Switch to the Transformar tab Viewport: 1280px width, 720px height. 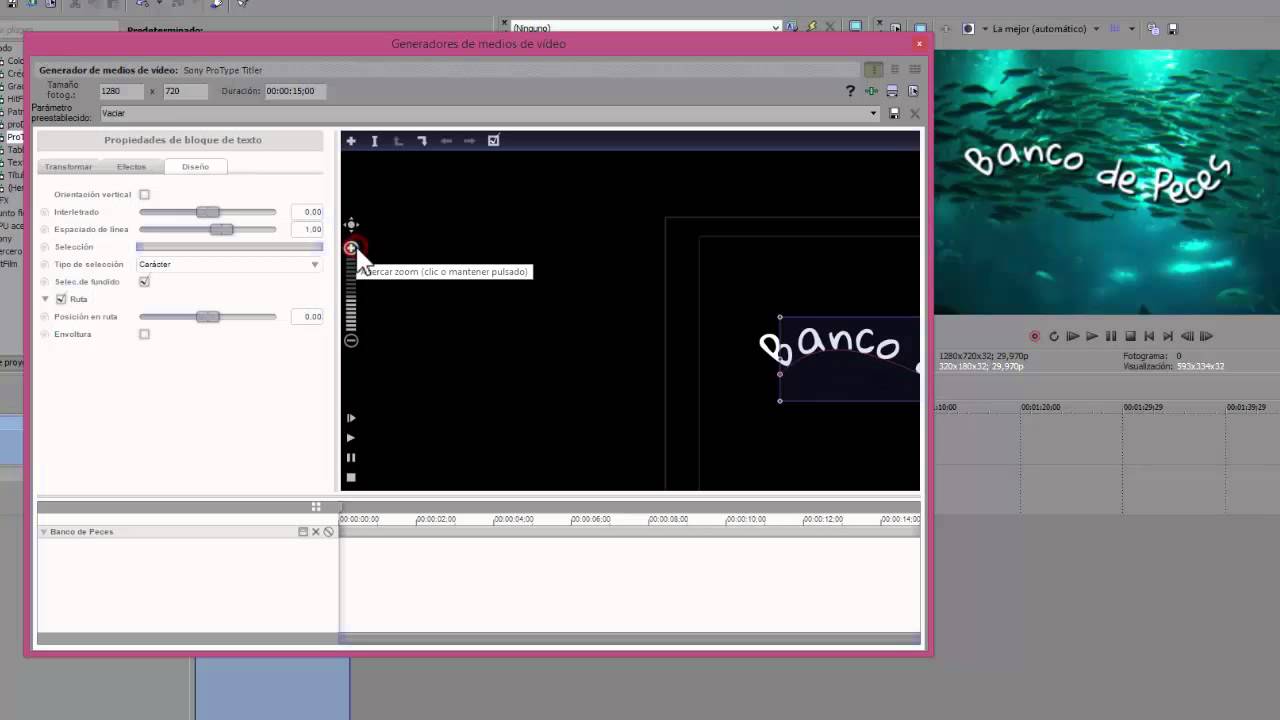pos(68,167)
